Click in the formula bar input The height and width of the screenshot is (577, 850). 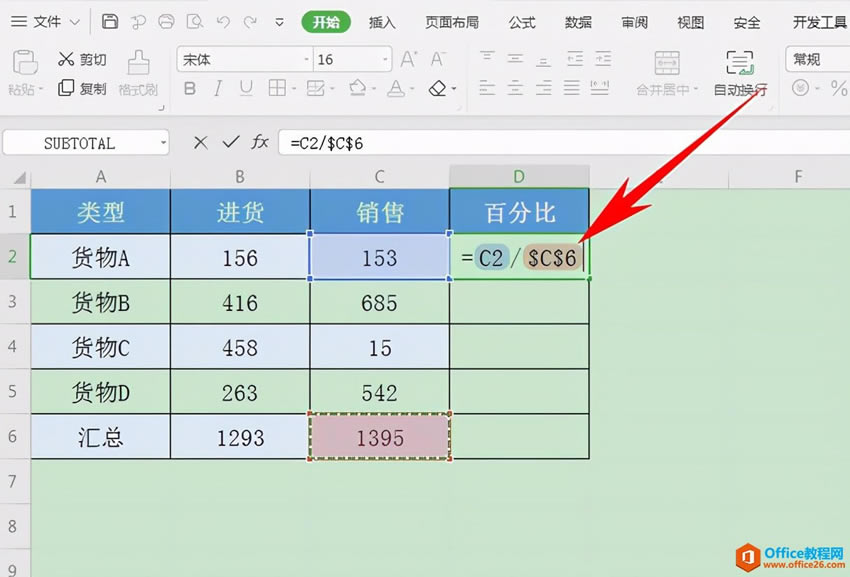(564, 143)
